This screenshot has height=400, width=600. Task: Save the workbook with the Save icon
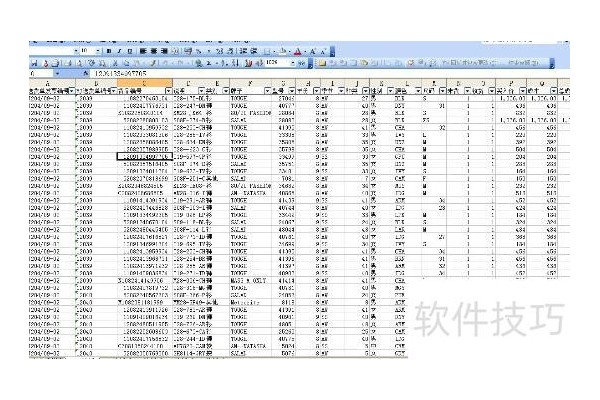click(x=34, y=63)
